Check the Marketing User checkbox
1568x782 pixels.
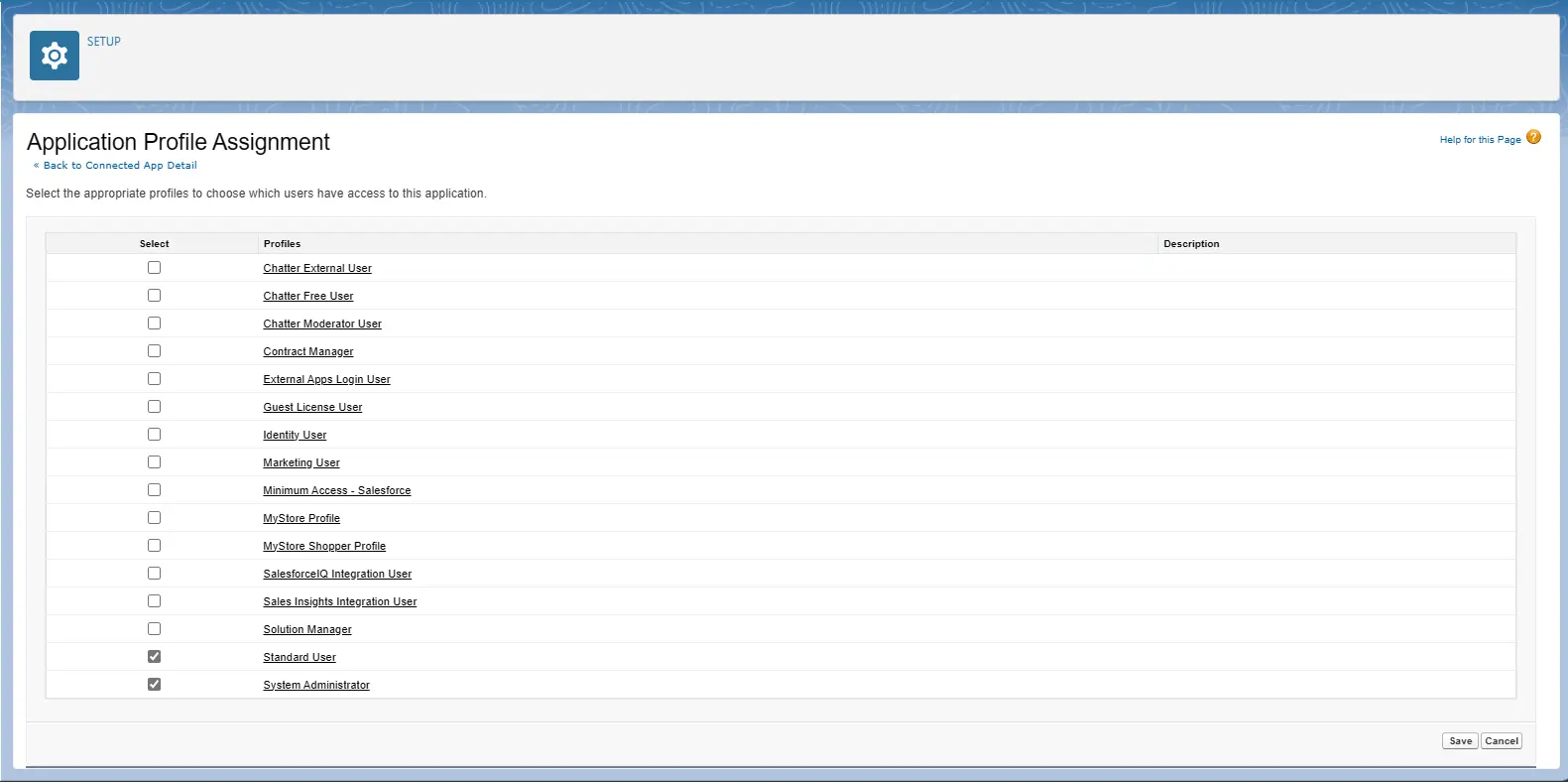point(154,461)
